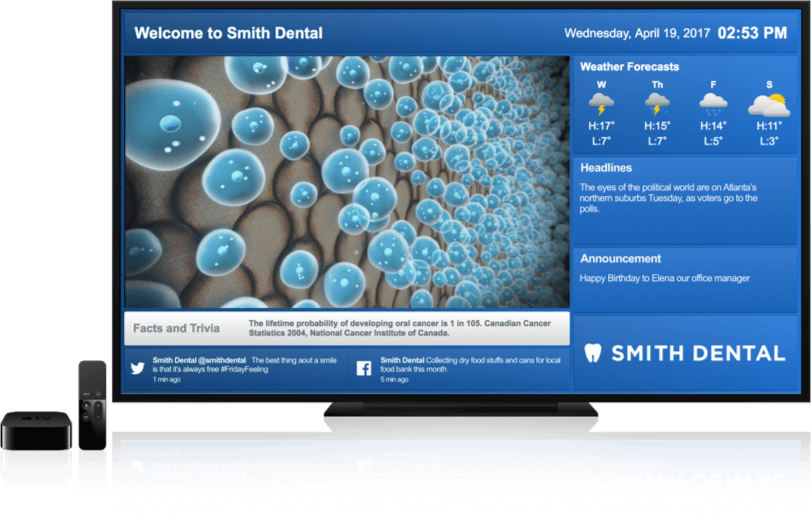The width and height of the screenshot is (811, 515).
Task: Click 'Welcome to Smith Dental' title
Action: coord(228,33)
